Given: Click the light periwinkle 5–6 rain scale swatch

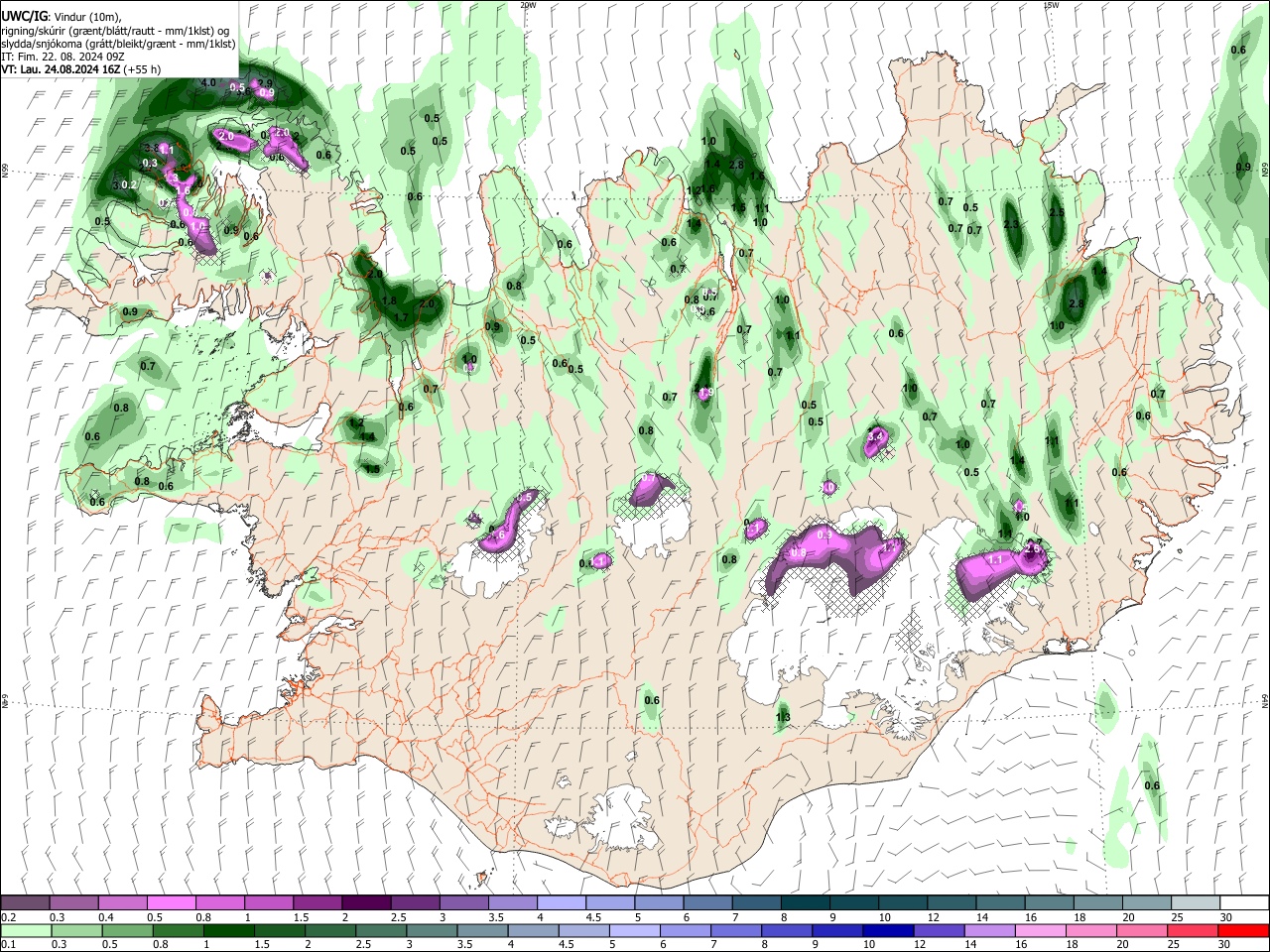Looking at the screenshot, I should click(635, 931).
